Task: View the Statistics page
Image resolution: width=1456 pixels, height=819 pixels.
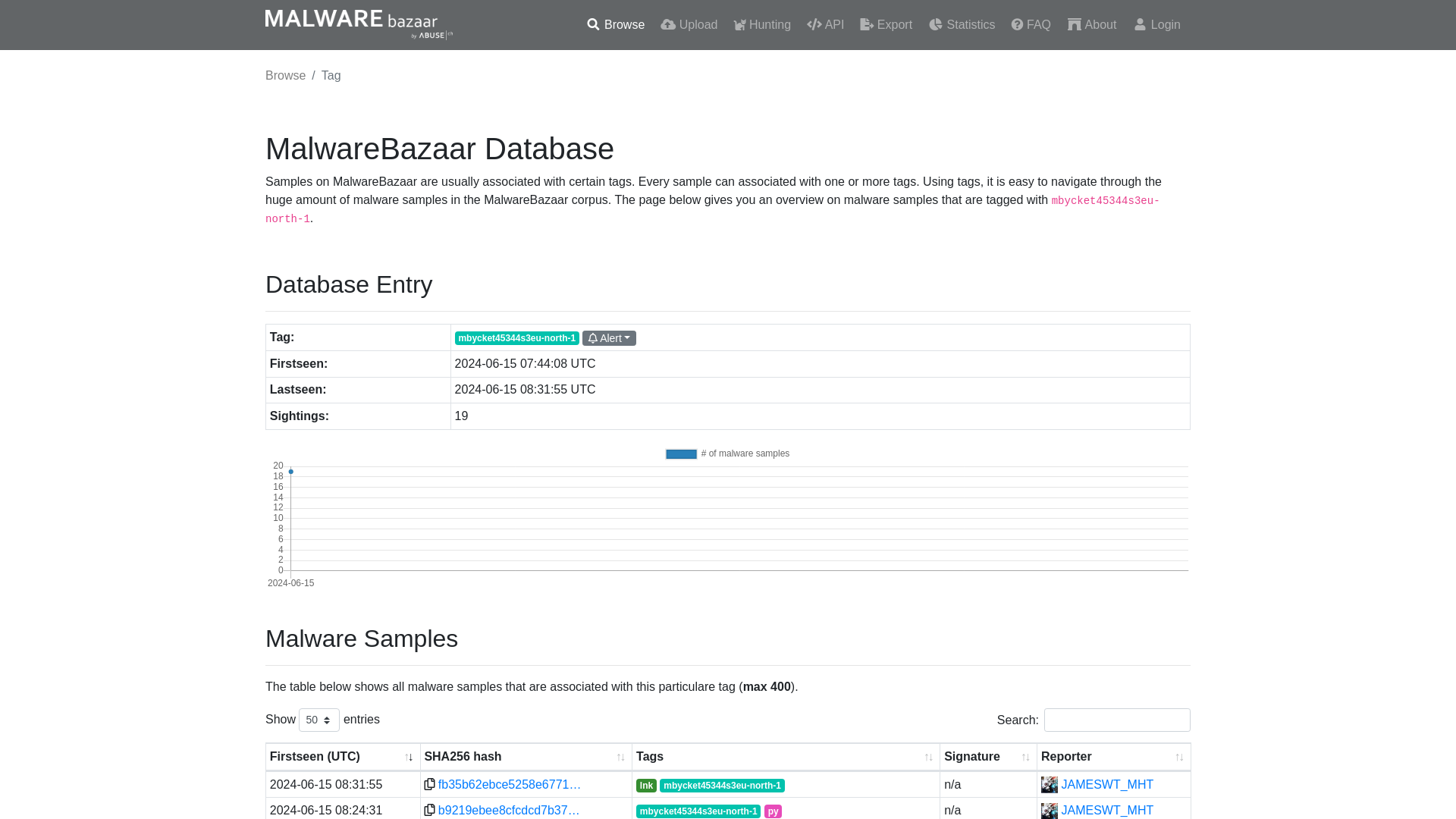Action: click(x=962, y=25)
